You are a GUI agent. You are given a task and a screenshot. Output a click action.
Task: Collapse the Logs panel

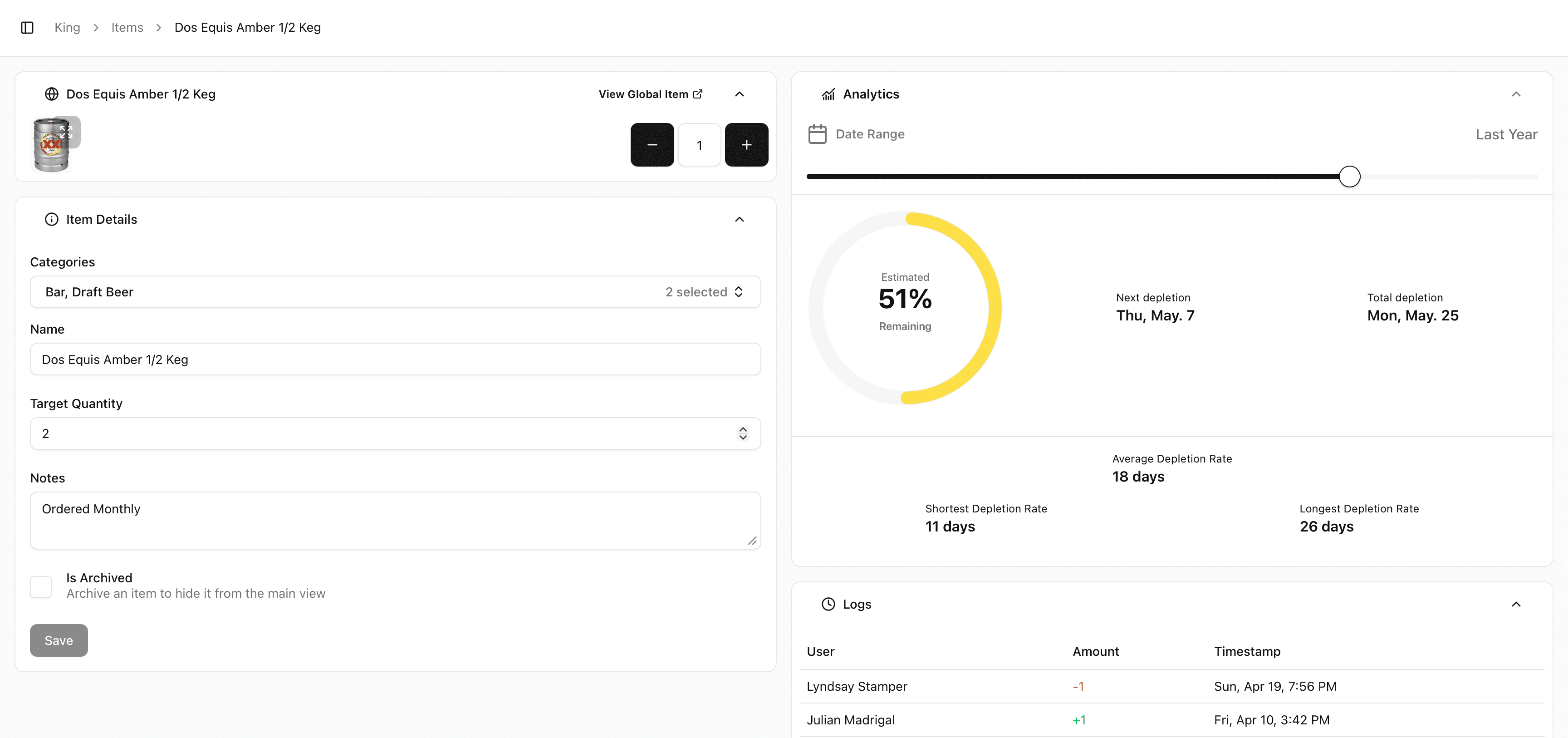1516,604
